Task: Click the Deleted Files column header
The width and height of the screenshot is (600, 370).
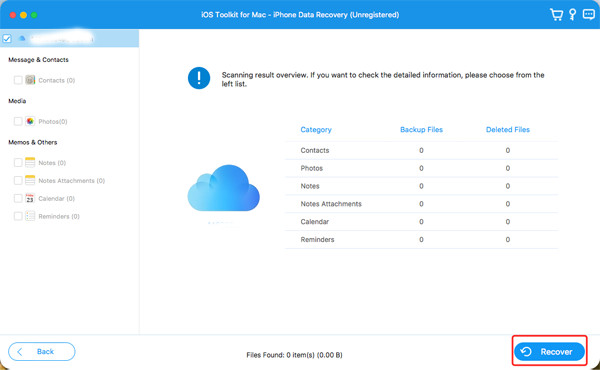Action: pos(508,130)
